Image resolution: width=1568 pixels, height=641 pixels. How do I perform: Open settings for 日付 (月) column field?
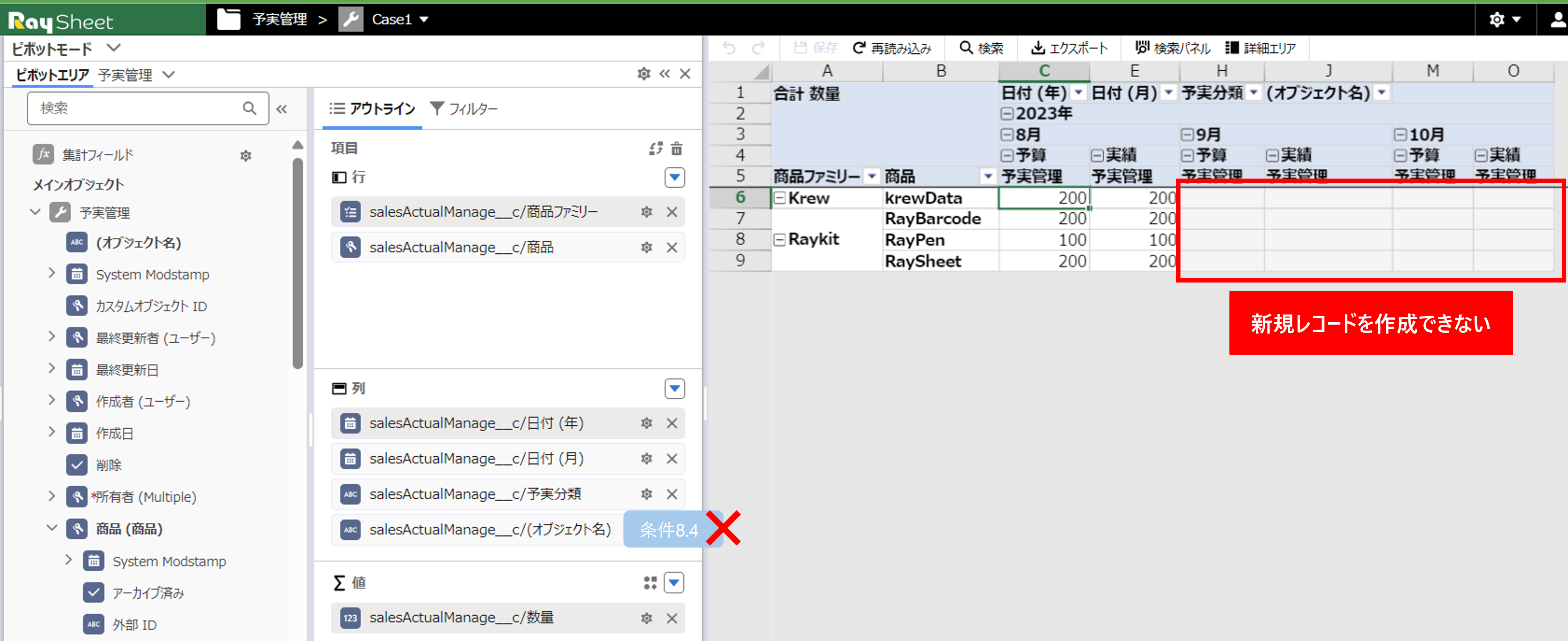point(647,458)
